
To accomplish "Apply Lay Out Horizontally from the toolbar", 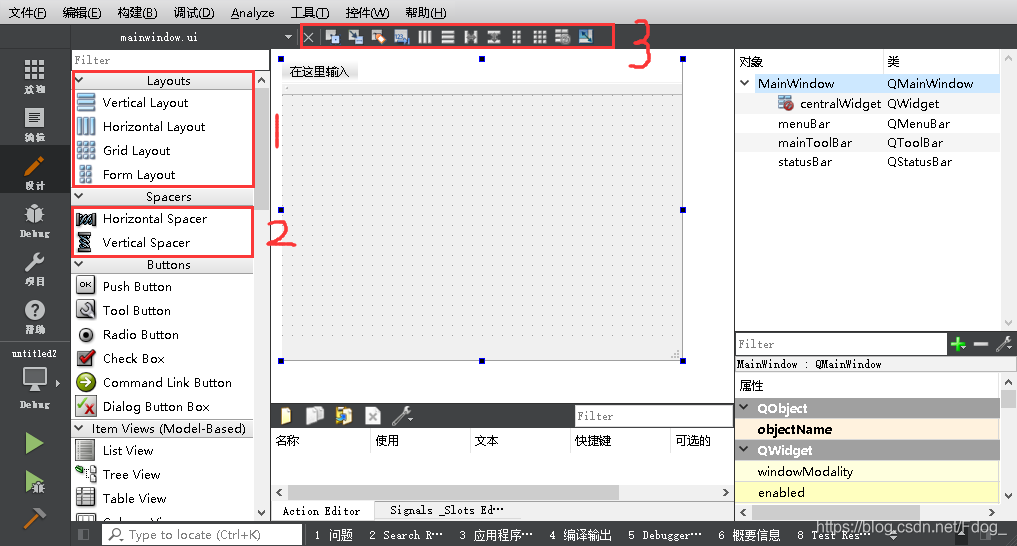I will tap(425, 37).
